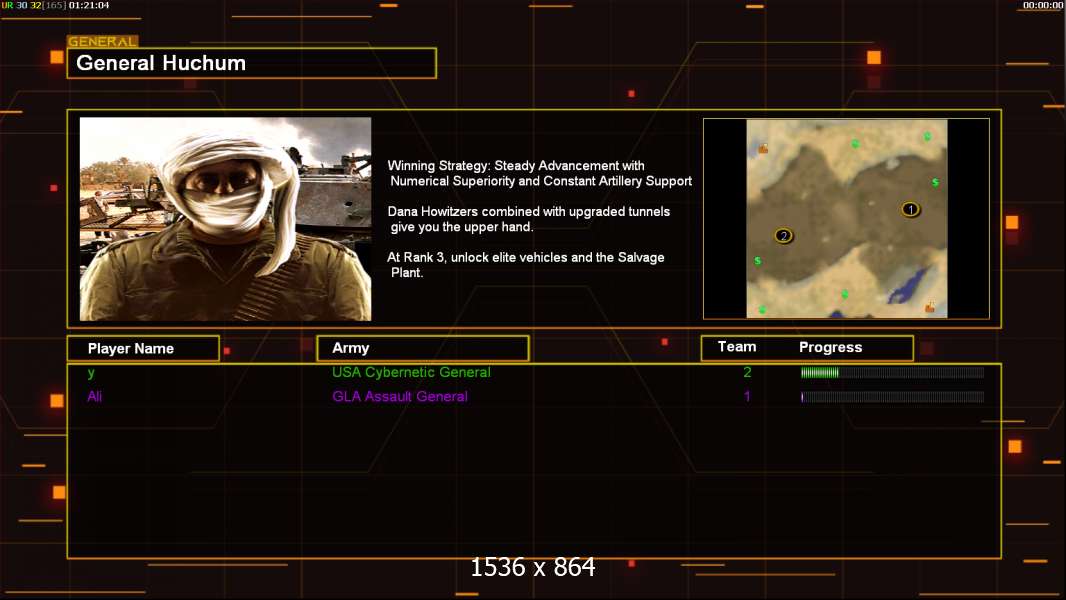Image resolution: width=1066 pixels, height=600 pixels.
Task: Click start position marker 1 on minimap
Action: pos(910,209)
